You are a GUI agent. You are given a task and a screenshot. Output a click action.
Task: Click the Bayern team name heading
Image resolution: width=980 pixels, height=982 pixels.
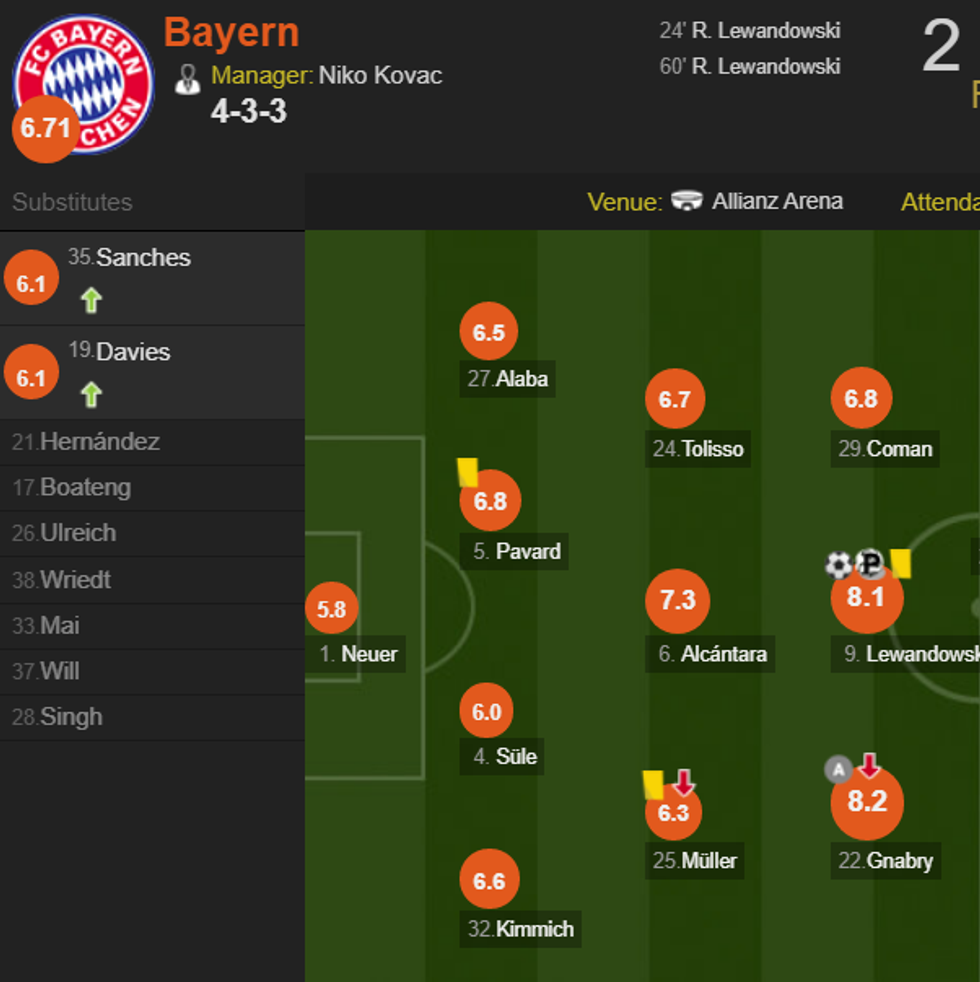point(231,33)
